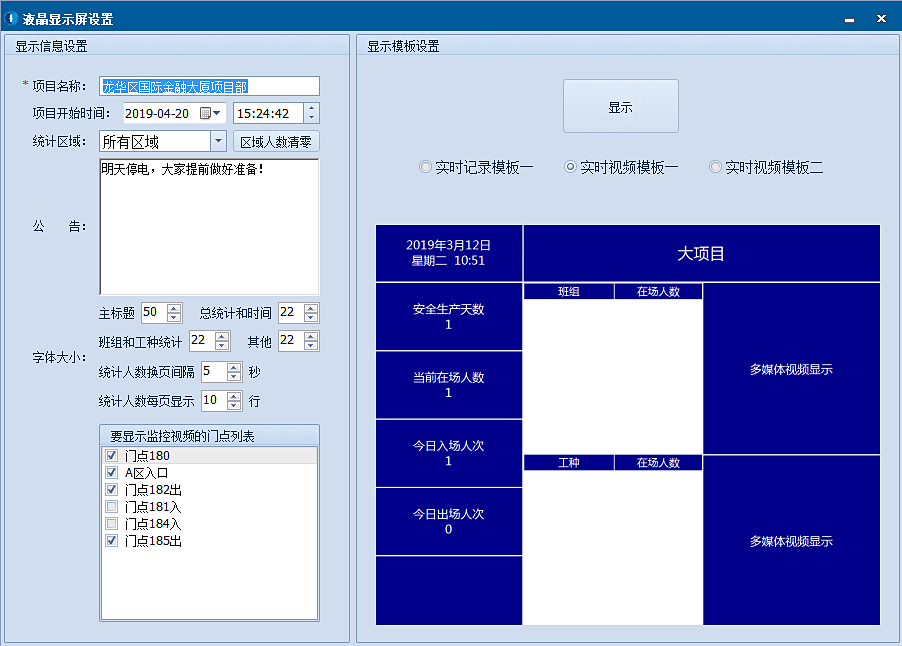Click the app icon in title bar
Image resolution: width=902 pixels, height=646 pixels.
click(x=11, y=18)
